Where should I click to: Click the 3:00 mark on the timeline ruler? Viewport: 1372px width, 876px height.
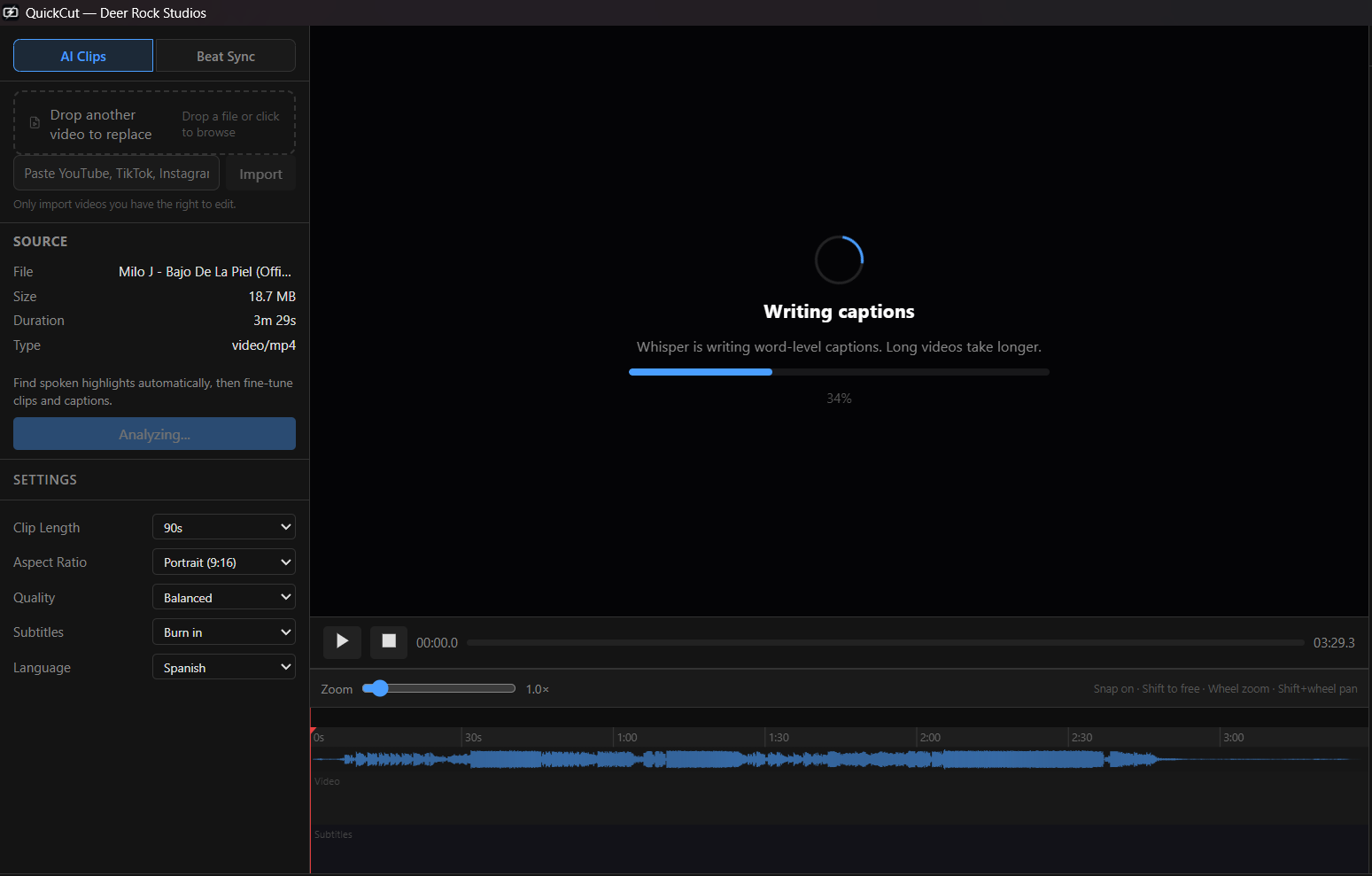(x=1233, y=738)
